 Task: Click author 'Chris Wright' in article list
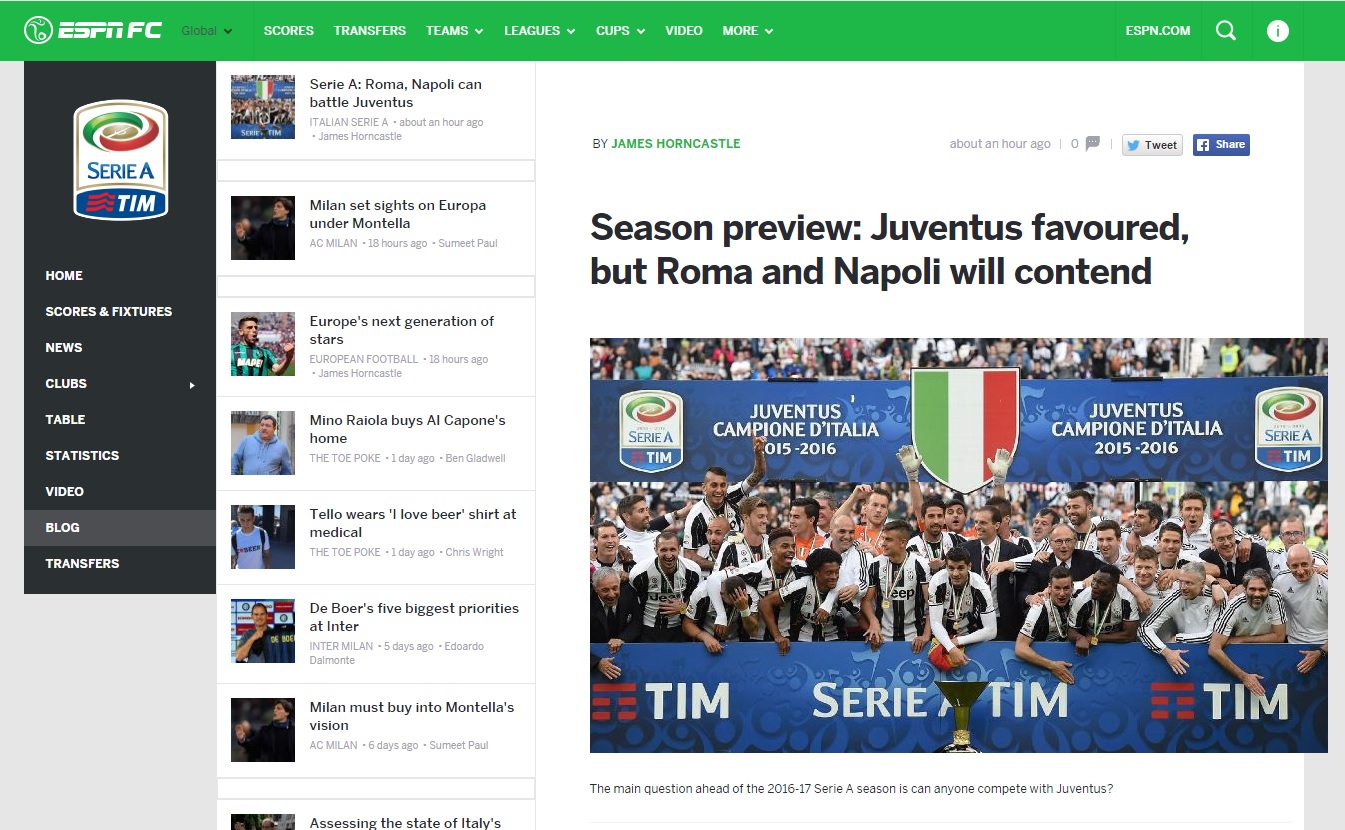point(475,552)
